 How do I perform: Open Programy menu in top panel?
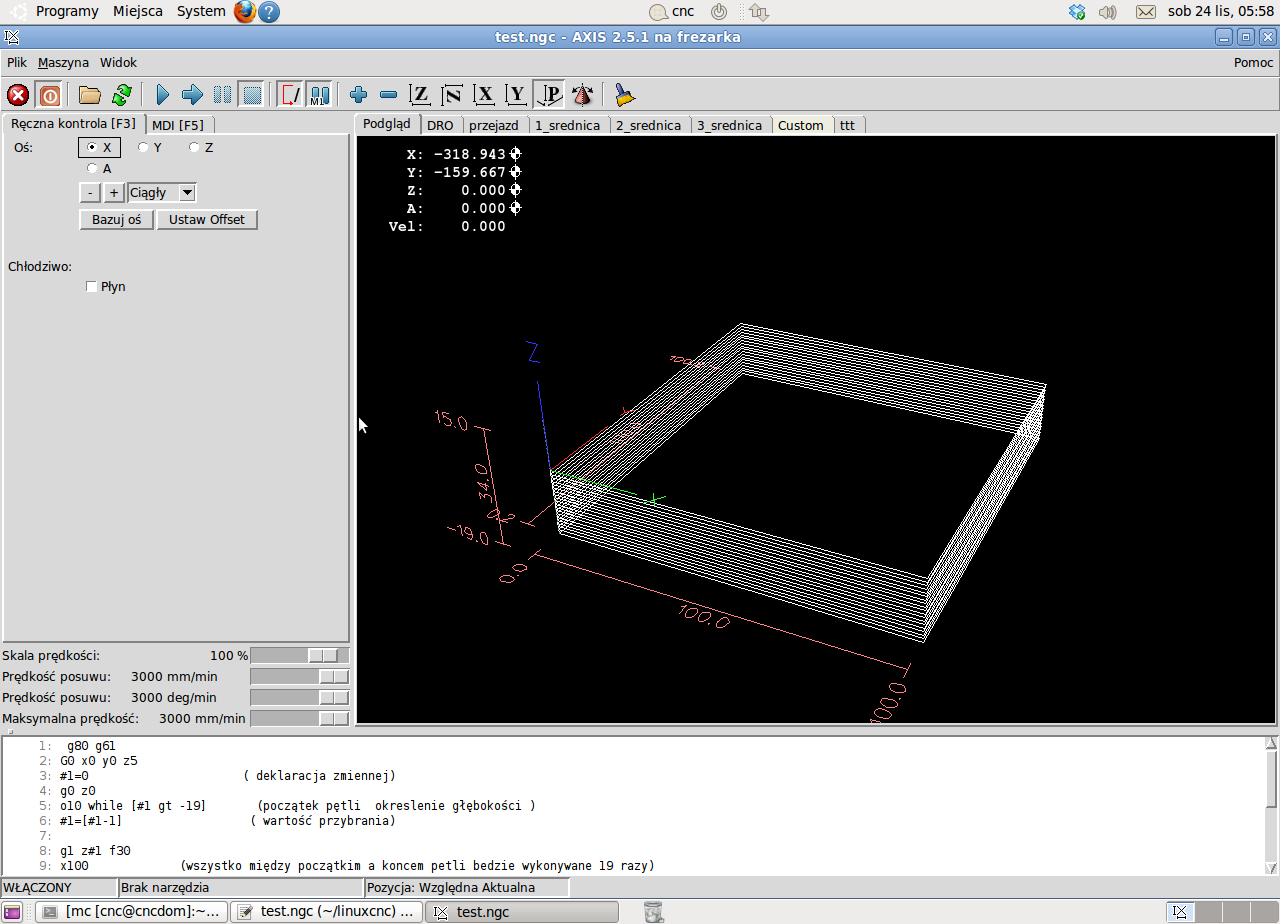pyautogui.click(x=67, y=12)
